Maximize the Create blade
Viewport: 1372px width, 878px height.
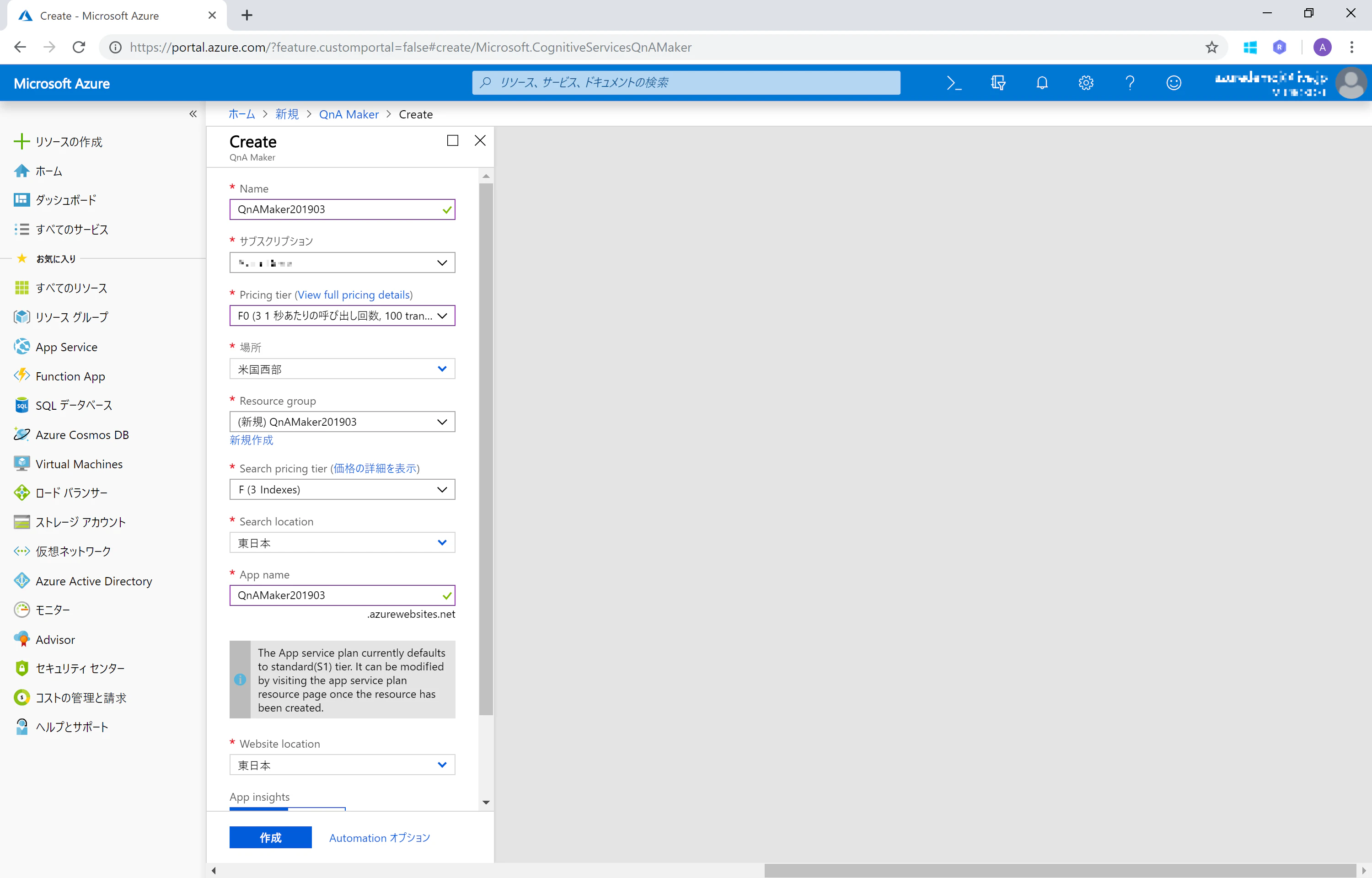(453, 140)
